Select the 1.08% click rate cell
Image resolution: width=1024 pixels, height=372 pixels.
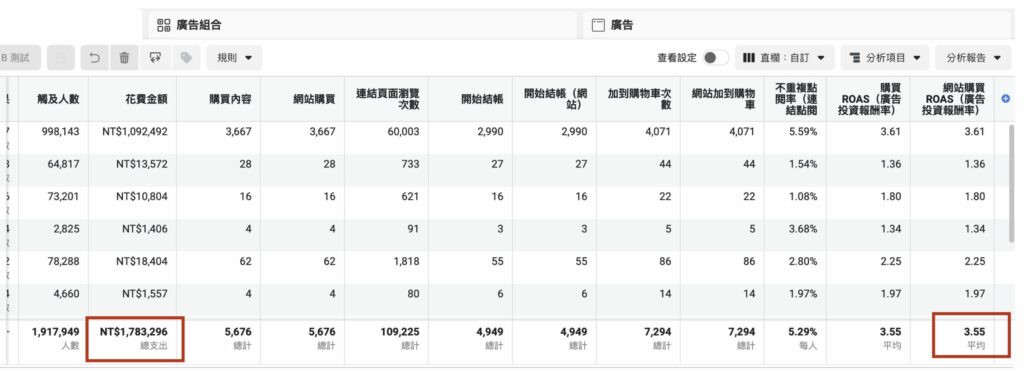795,203
